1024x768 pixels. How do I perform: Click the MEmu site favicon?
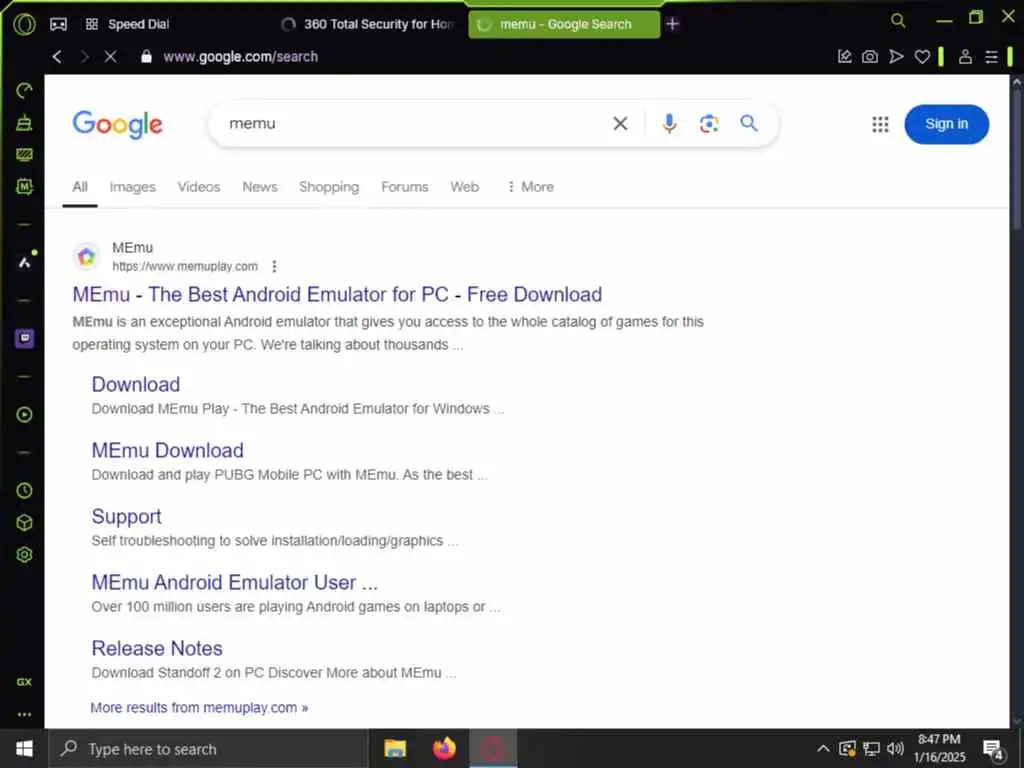pyautogui.click(x=86, y=257)
